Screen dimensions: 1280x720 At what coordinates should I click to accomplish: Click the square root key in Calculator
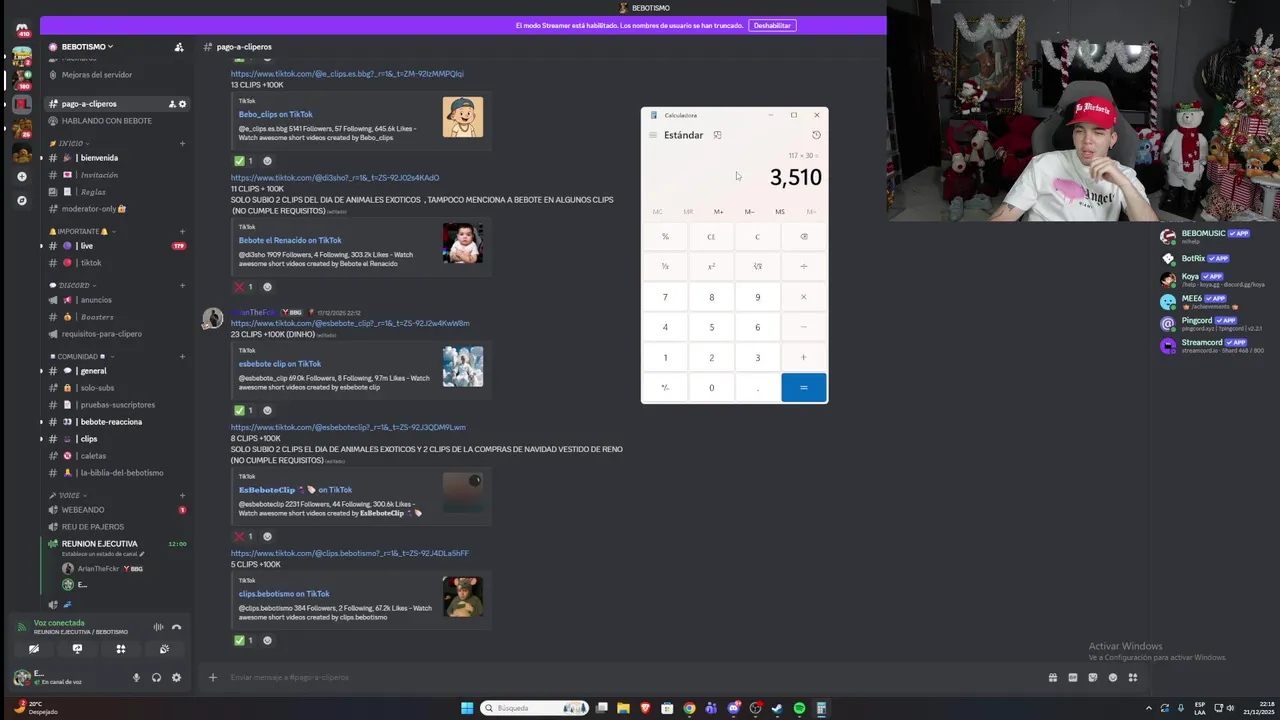point(757,267)
